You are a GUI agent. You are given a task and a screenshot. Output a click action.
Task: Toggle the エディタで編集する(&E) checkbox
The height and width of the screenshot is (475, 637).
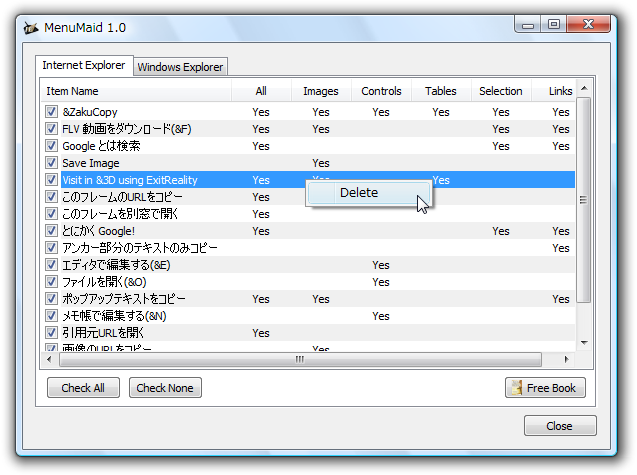click(x=51, y=265)
